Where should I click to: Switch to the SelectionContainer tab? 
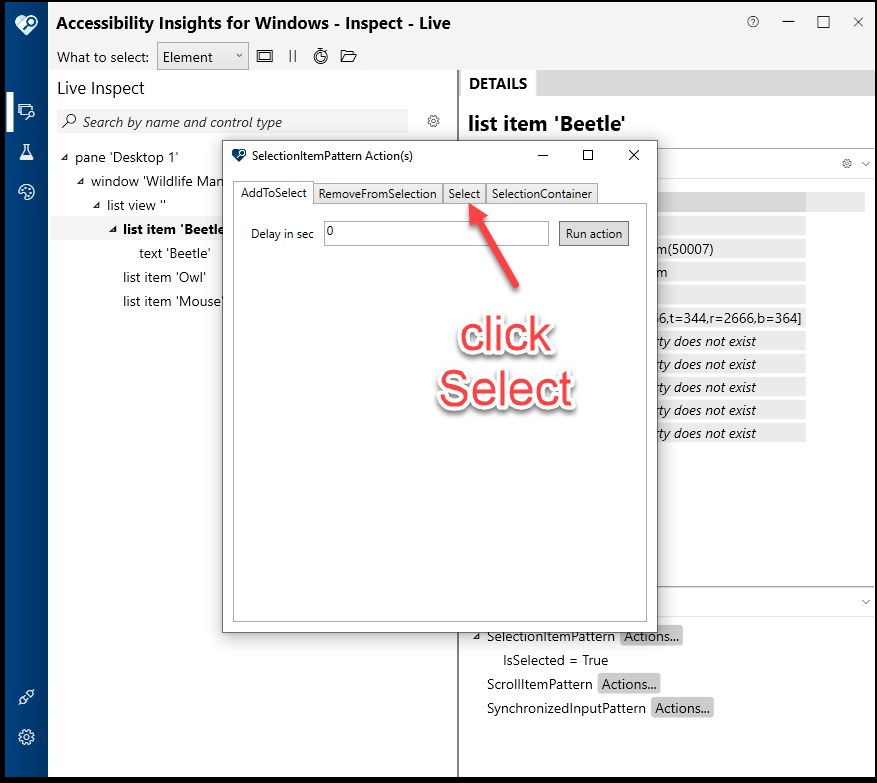[541, 194]
